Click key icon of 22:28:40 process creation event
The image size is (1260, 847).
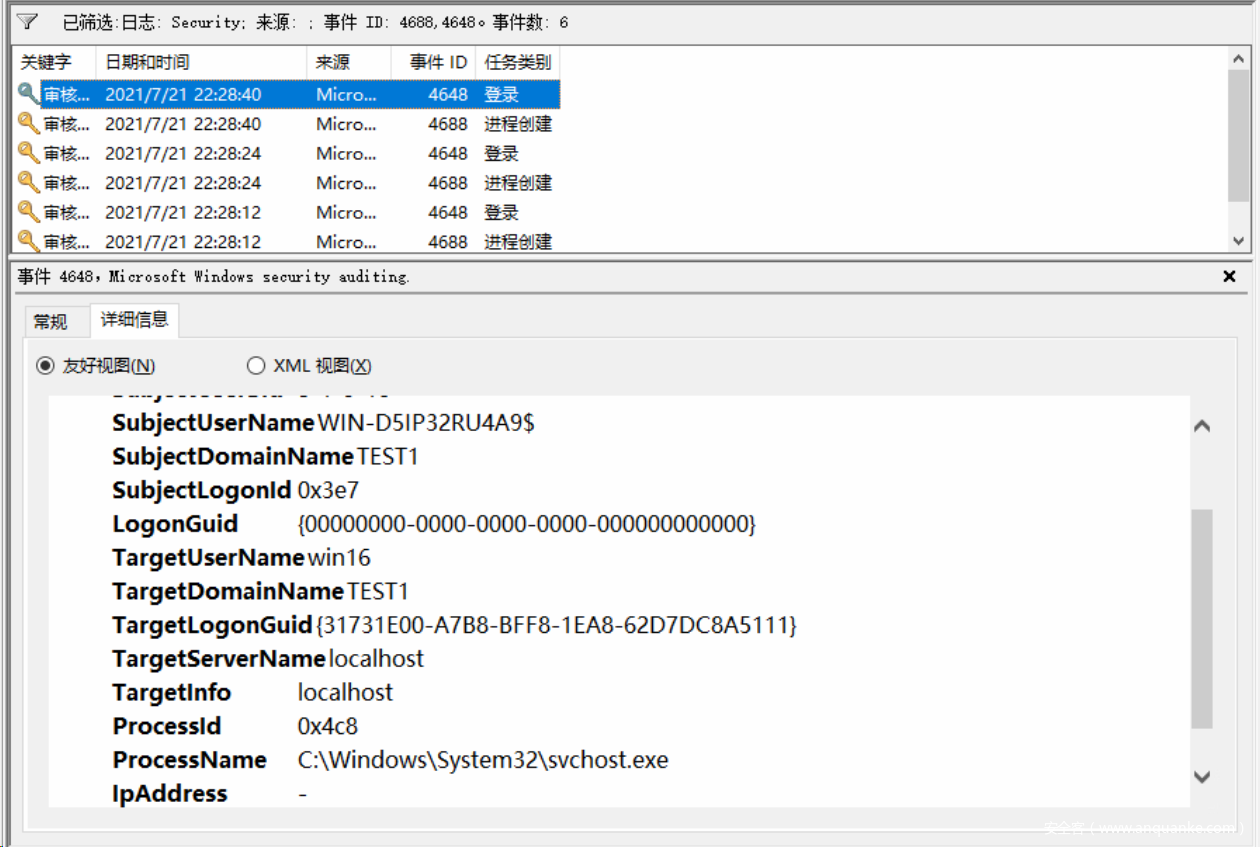coord(28,124)
